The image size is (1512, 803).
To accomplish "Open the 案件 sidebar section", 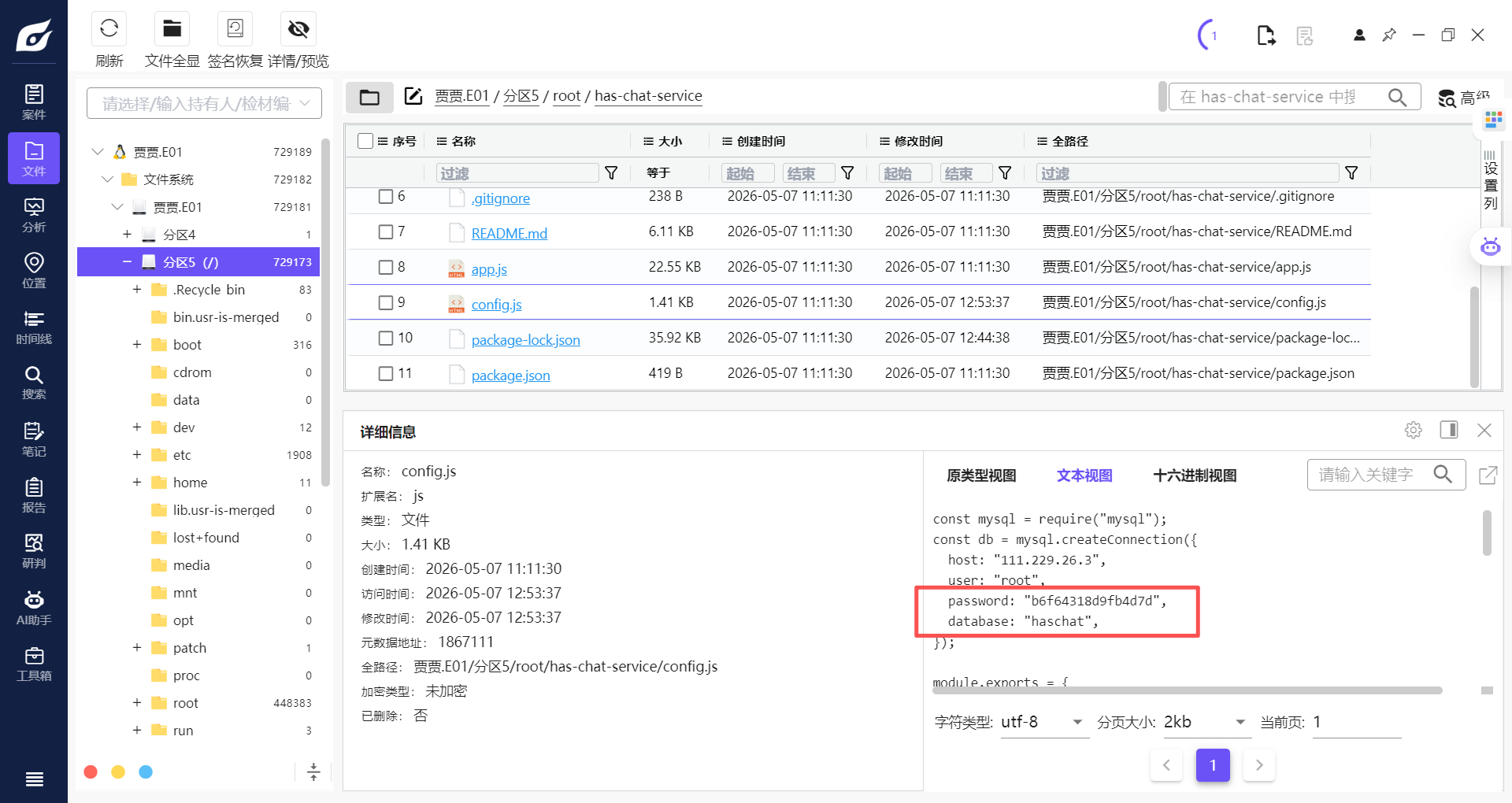I will 34,102.
